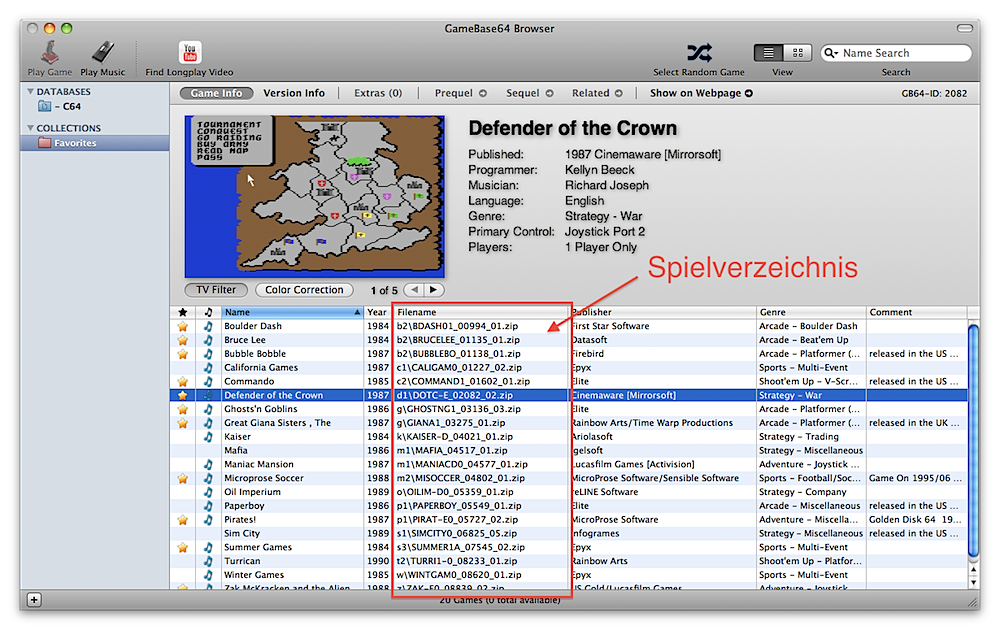
Task: Select the Sim City game row
Action: click(568, 534)
